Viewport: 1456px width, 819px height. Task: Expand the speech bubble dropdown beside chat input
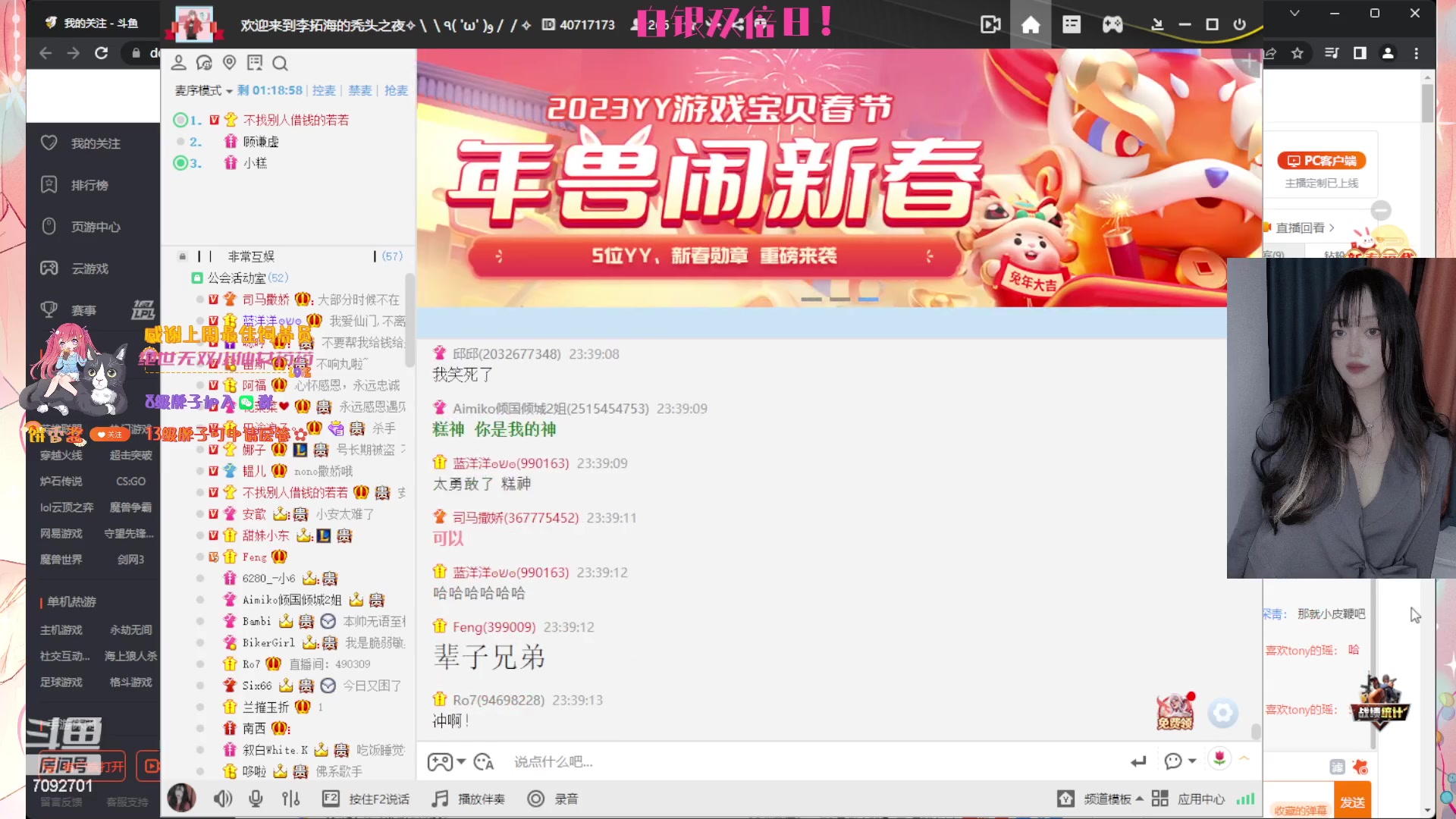click(x=1192, y=761)
